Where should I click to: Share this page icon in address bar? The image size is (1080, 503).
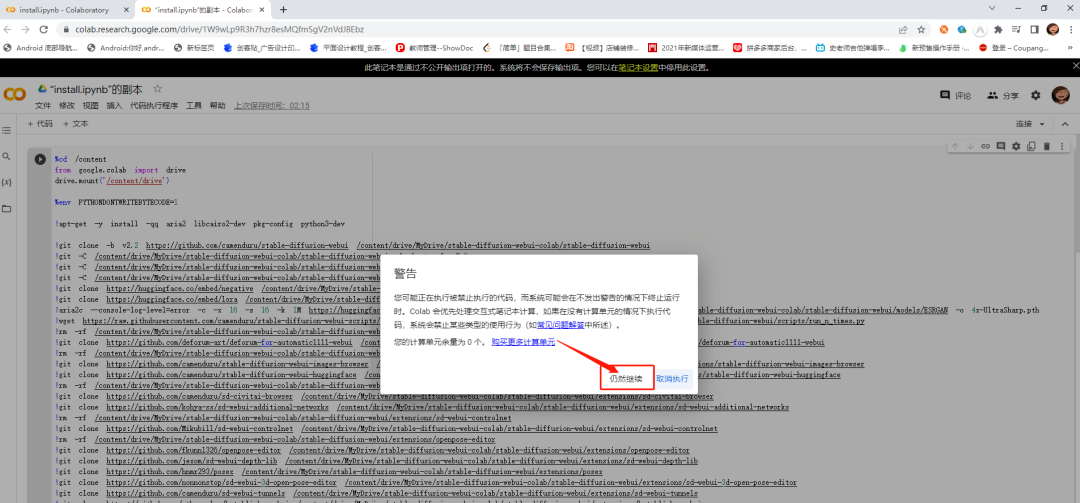(903, 30)
